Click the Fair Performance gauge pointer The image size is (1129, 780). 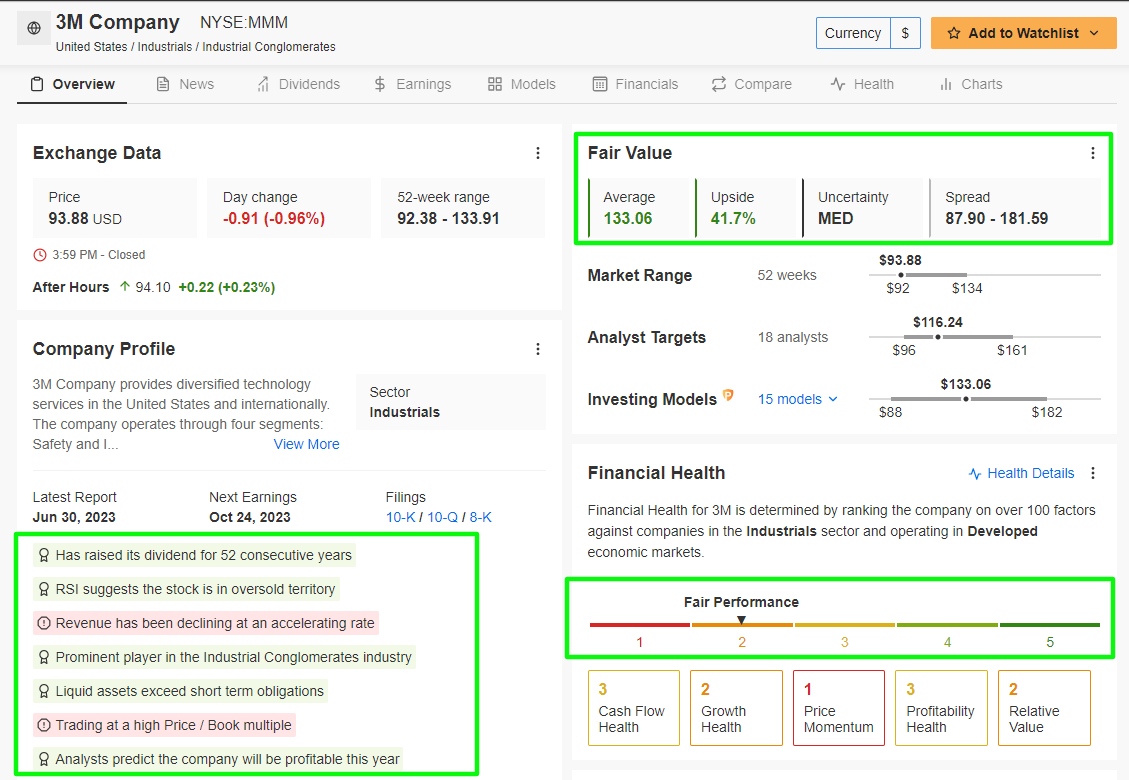coord(742,619)
